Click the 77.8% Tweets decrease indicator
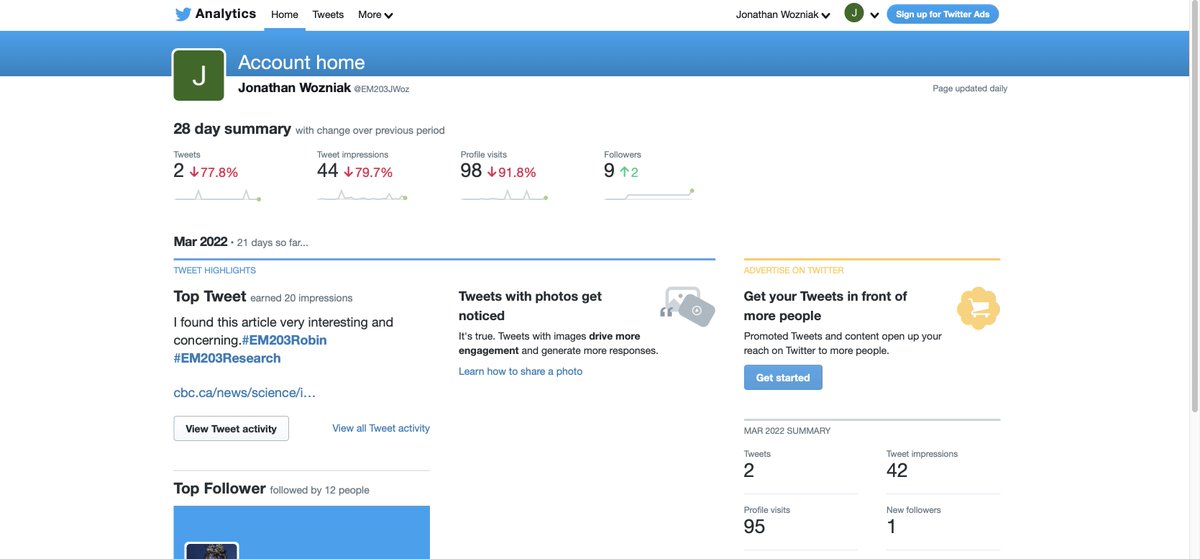Viewport: 1200px width, 559px height. tap(214, 172)
